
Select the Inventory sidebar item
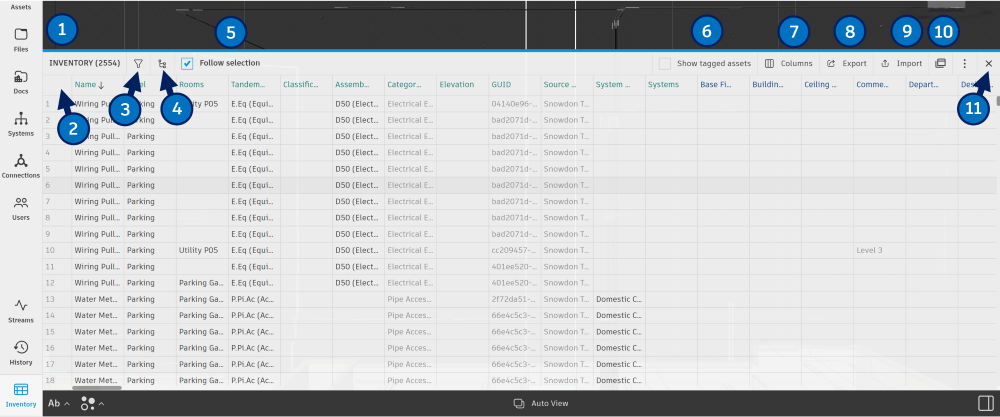coord(20,395)
